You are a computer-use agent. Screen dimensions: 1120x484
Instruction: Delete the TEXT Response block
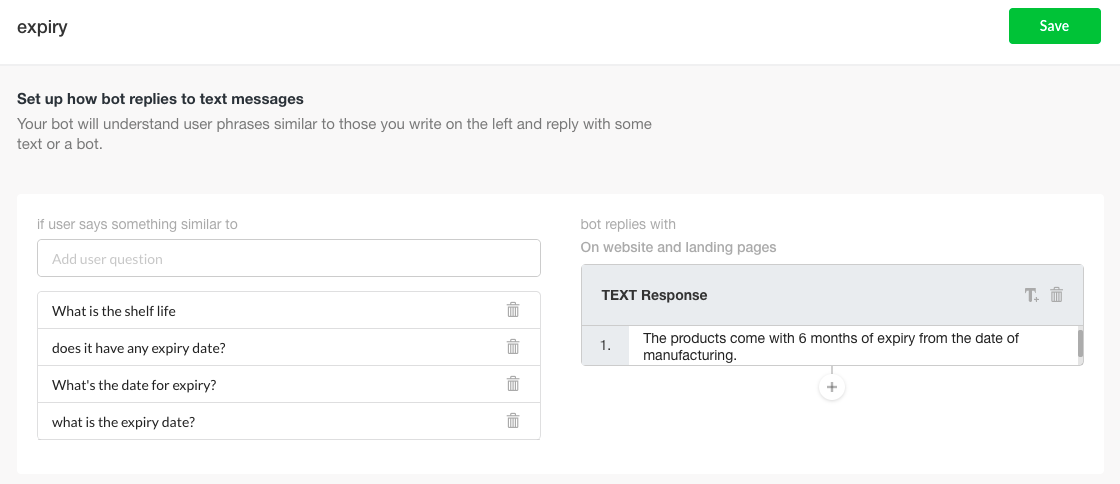tap(1057, 294)
